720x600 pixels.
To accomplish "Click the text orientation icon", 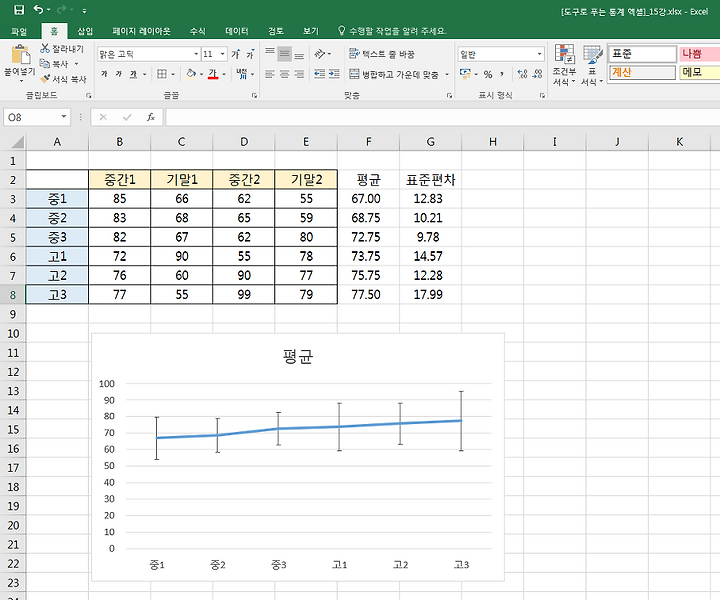I will coord(320,54).
